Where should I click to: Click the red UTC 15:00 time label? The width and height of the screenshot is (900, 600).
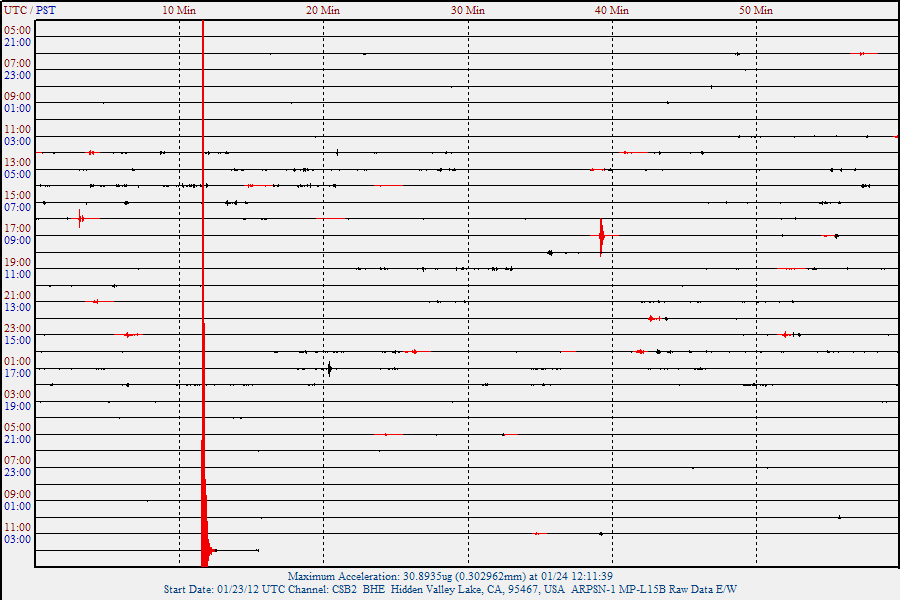click(17, 195)
